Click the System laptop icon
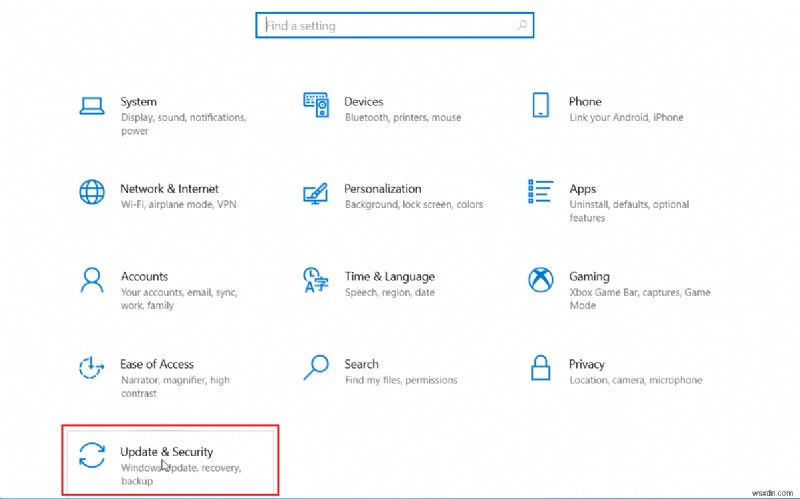The width and height of the screenshot is (800, 499). click(x=92, y=105)
